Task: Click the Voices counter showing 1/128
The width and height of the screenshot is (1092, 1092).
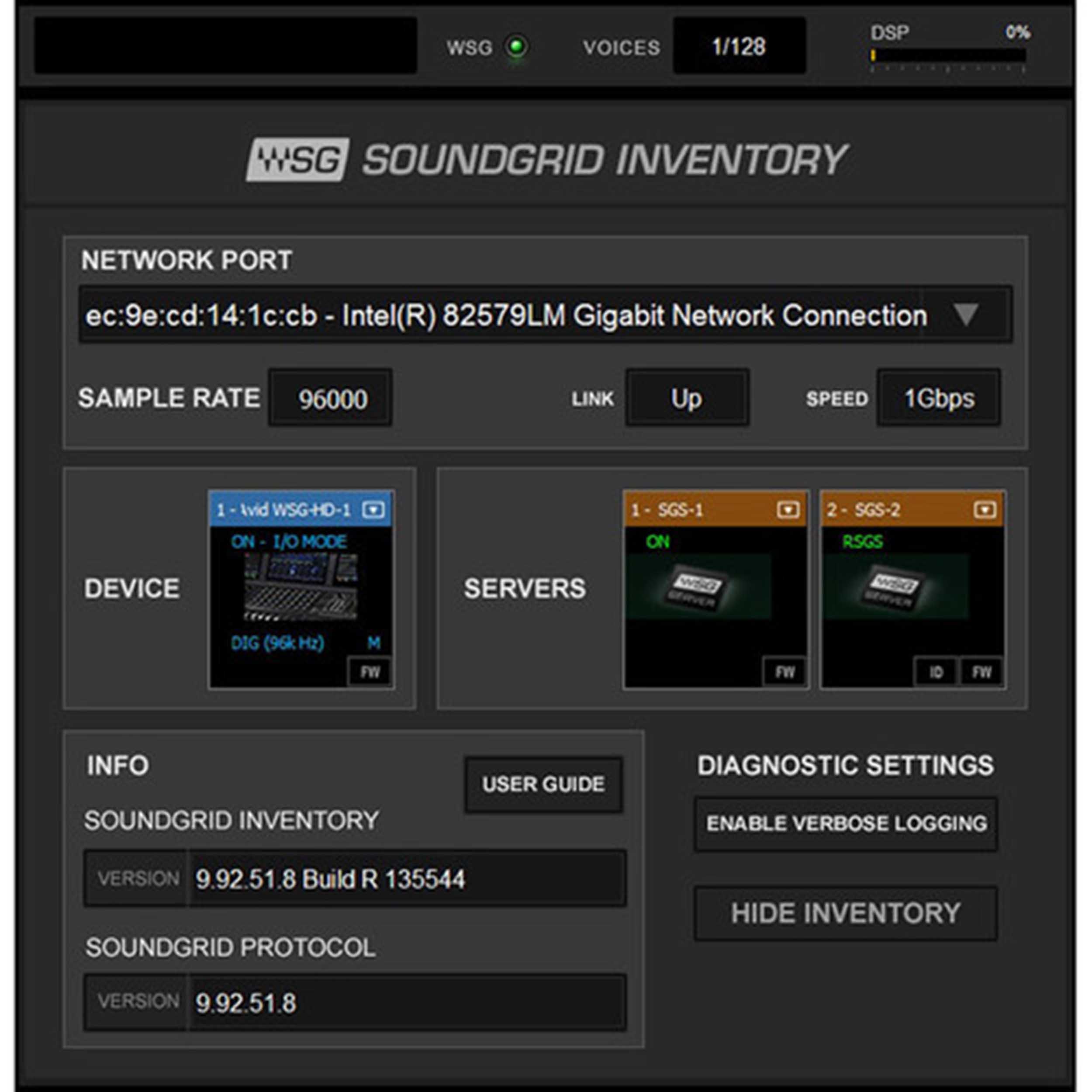Action: coord(739,46)
